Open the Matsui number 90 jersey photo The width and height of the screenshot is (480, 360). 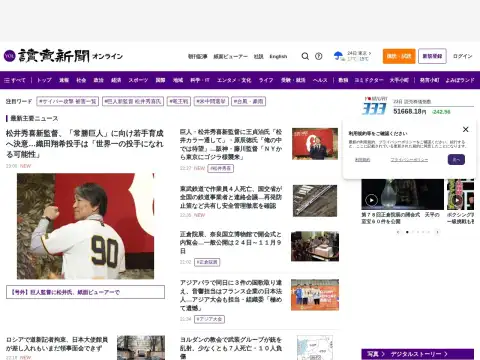point(85,226)
